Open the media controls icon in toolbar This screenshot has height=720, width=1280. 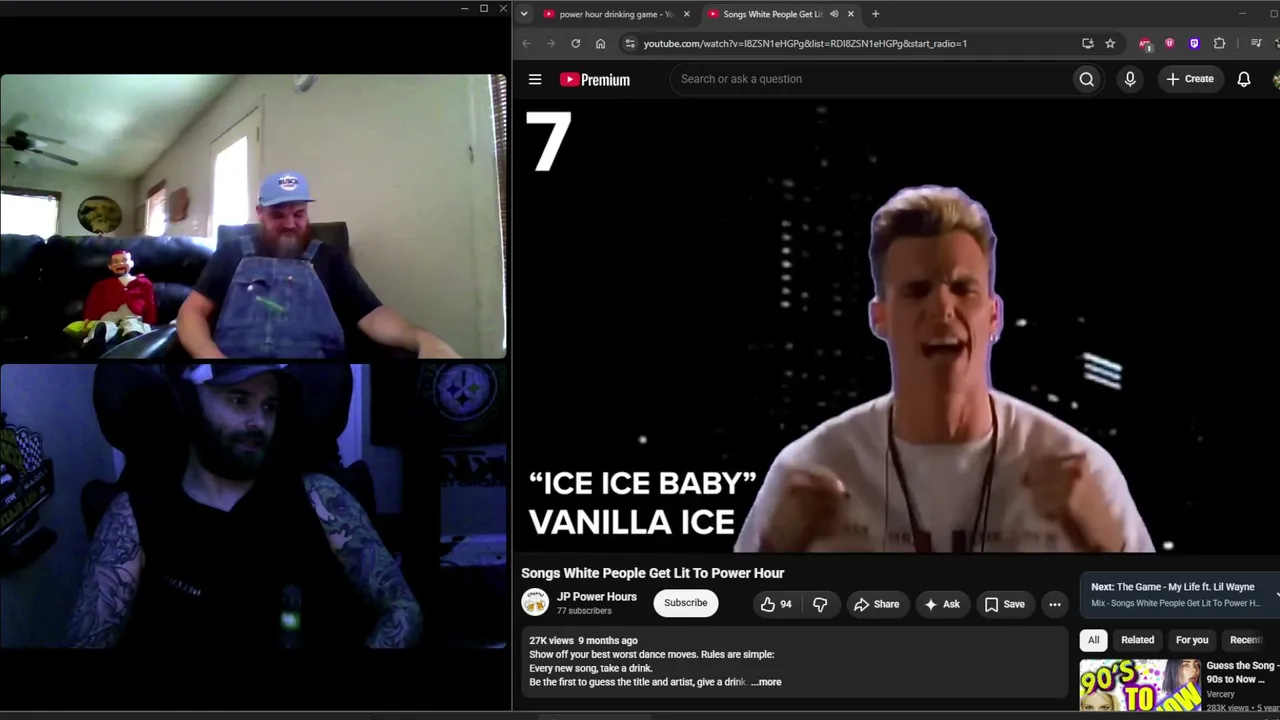click(x=1256, y=43)
